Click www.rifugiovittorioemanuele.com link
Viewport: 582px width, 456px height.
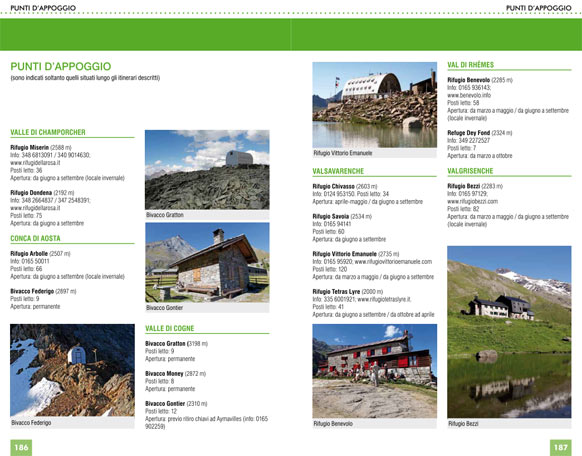click(x=393, y=262)
